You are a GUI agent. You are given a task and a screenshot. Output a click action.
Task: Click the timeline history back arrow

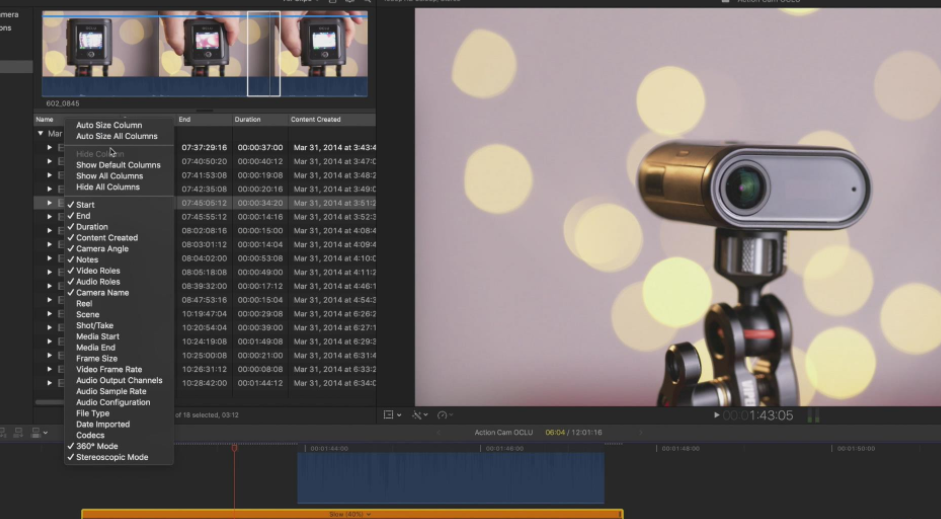coord(438,432)
